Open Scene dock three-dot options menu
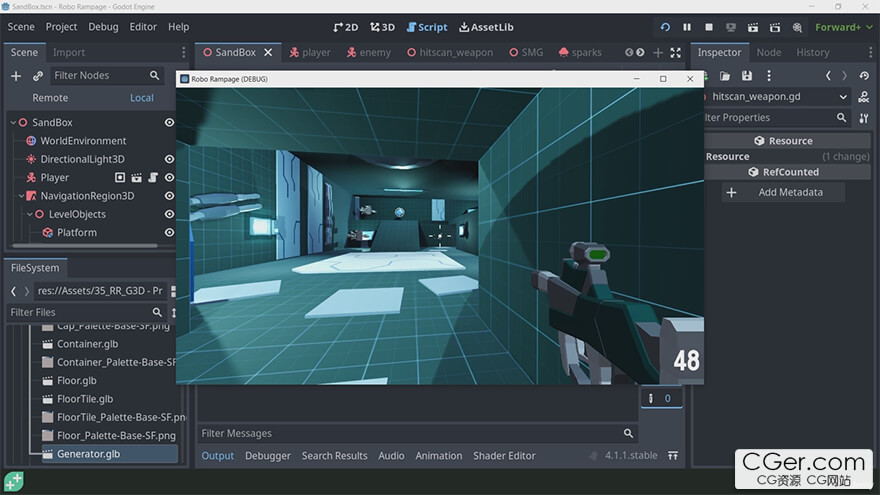This screenshot has height=495, width=880. [184, 52]
